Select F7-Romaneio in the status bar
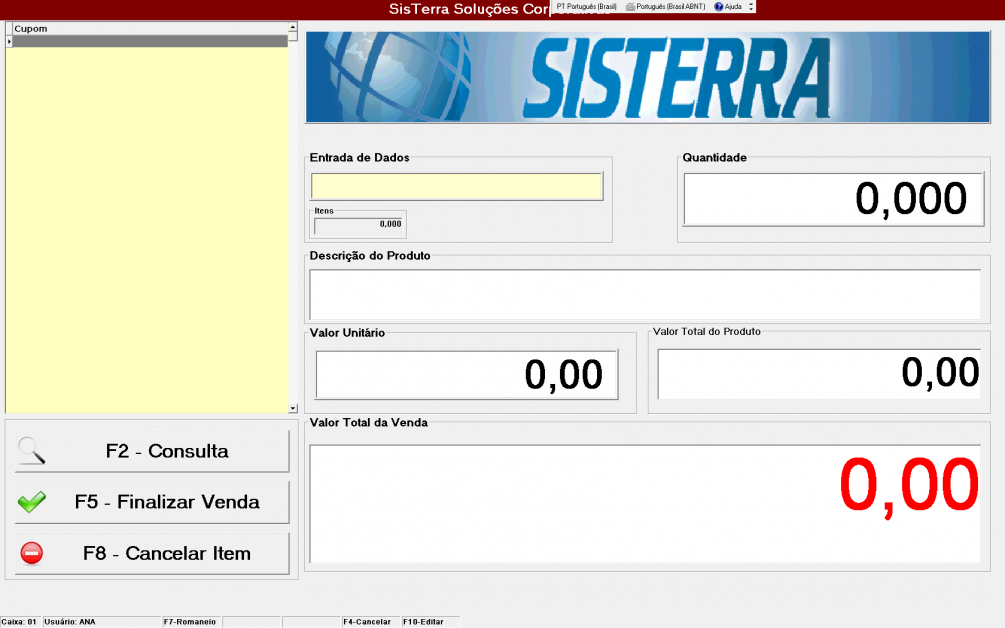The height and width of the screenshot is (628, 1005). [x=190, y=622]
